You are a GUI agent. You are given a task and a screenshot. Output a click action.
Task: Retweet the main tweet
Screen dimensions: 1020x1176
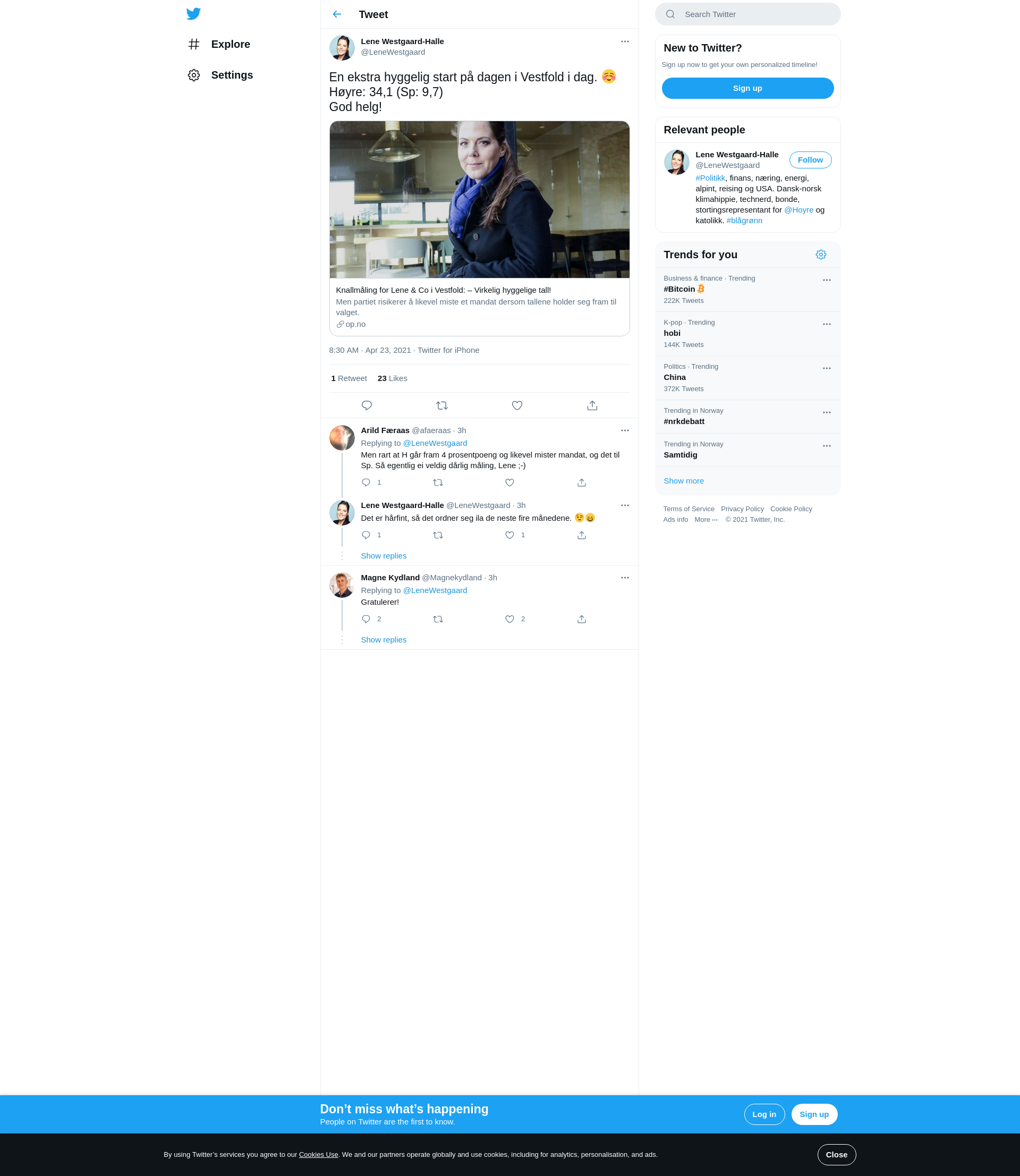click(x=441, y=405)
